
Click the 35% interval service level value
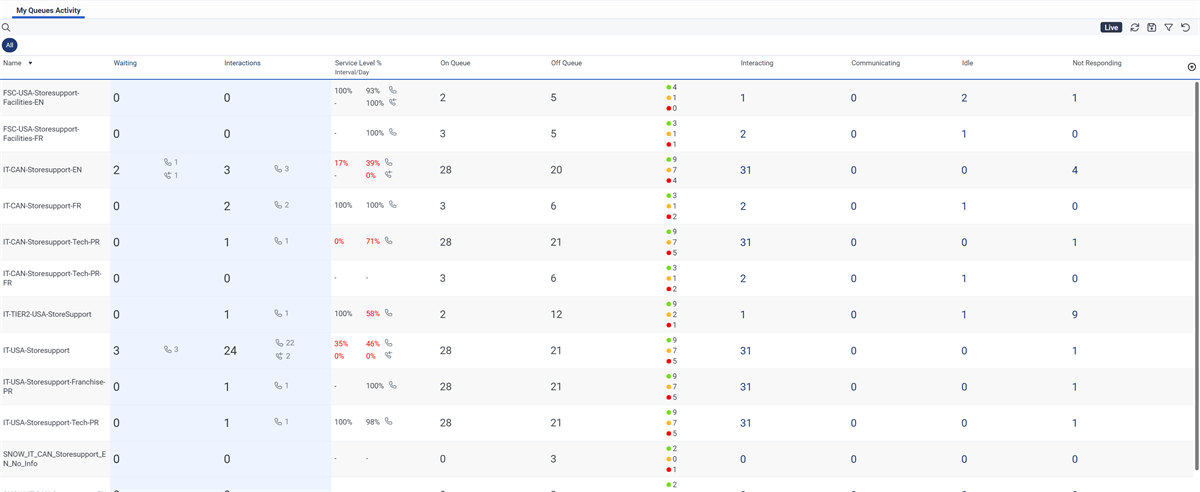click(341, 342)
